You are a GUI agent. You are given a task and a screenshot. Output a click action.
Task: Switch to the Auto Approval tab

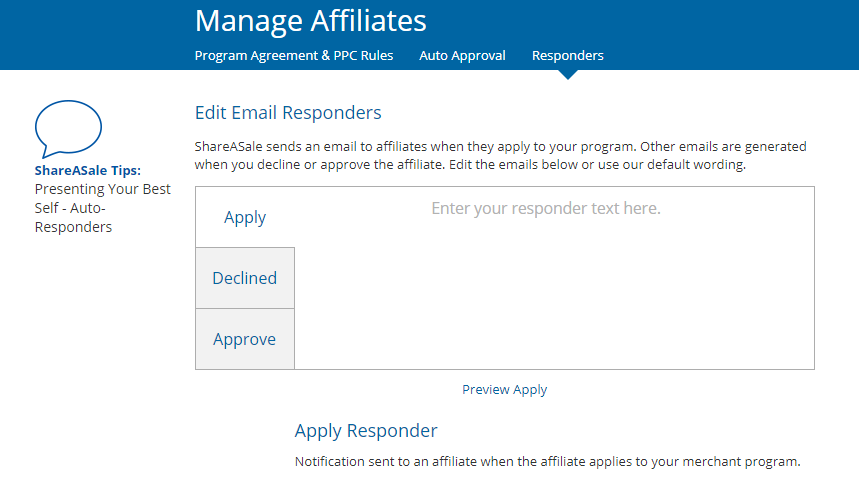tap(462, 55)
